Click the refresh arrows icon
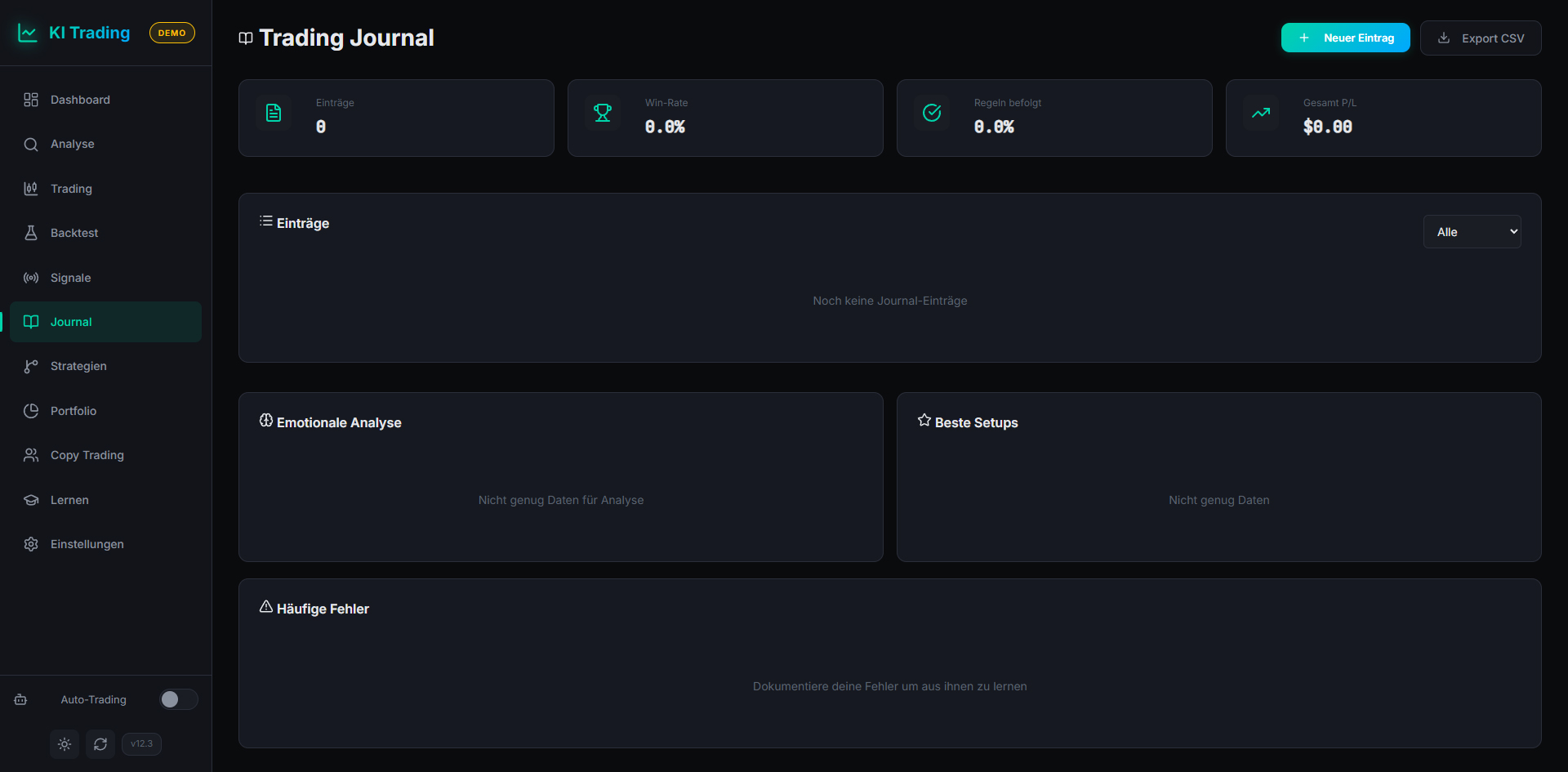This screenshot has width=1568, height=772. coord(100,744)
